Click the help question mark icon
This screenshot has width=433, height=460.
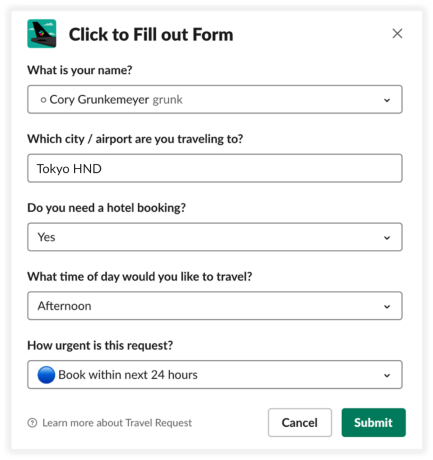pos(32,423)
